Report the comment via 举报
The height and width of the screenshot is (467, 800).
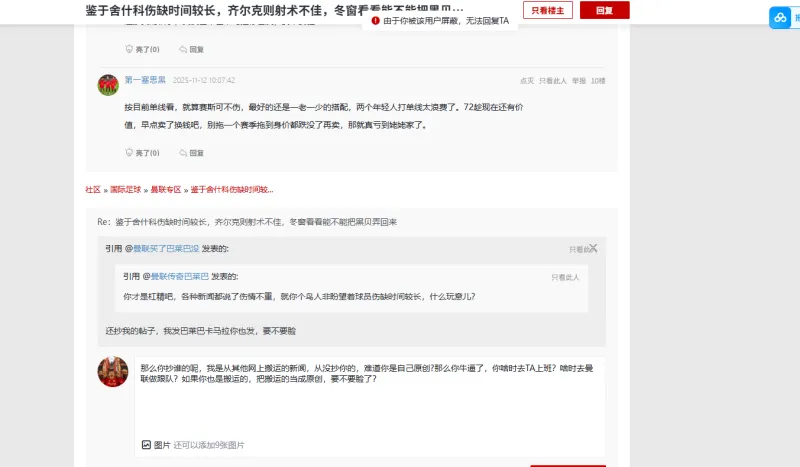pos(578,80)
